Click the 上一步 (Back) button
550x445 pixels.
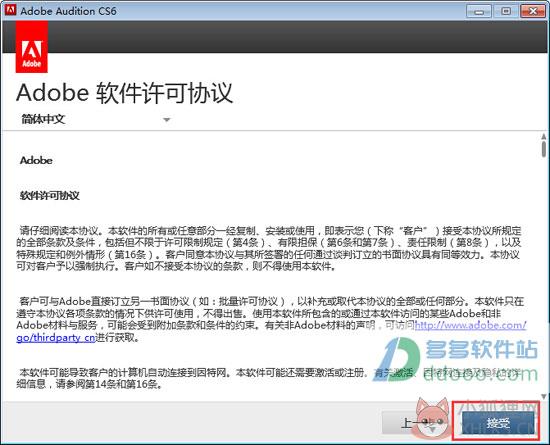[x=417, y=423]
